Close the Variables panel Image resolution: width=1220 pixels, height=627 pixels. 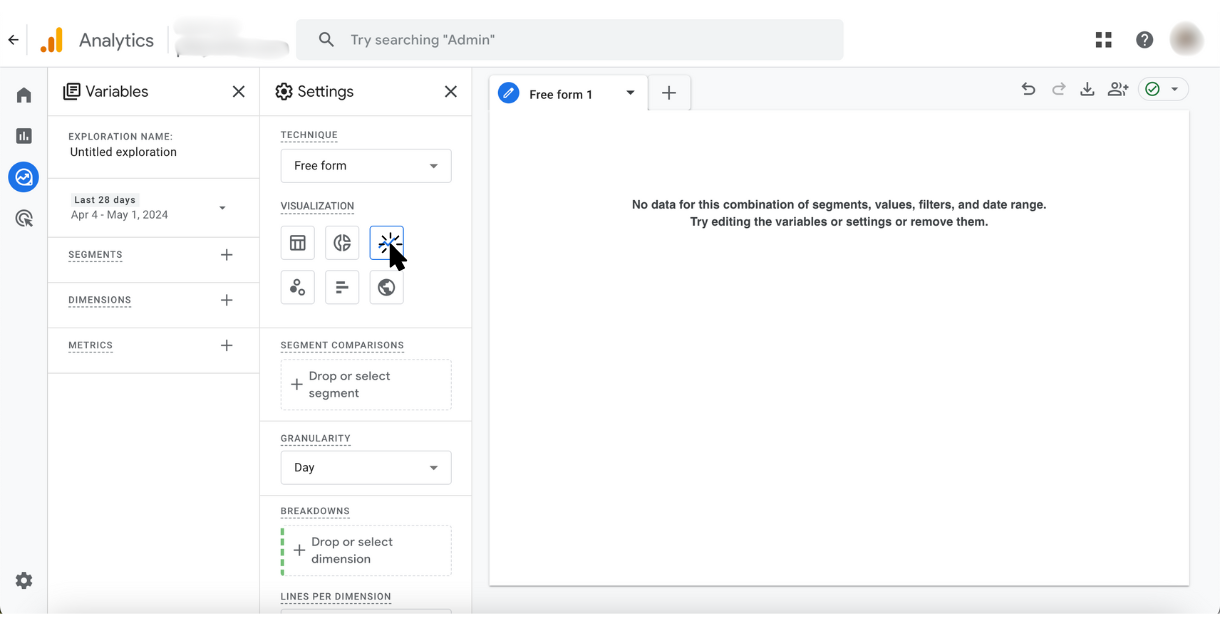pos(238,92)
